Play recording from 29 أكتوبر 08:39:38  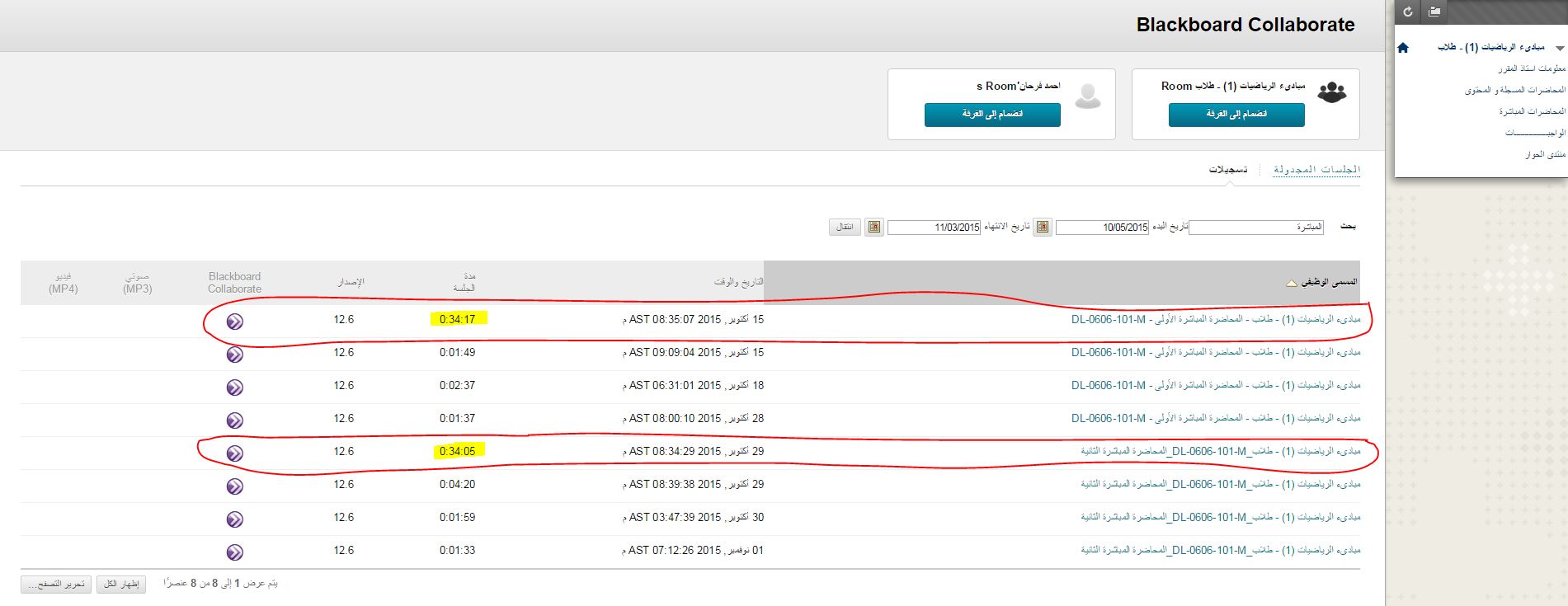[x=235, y=486]
